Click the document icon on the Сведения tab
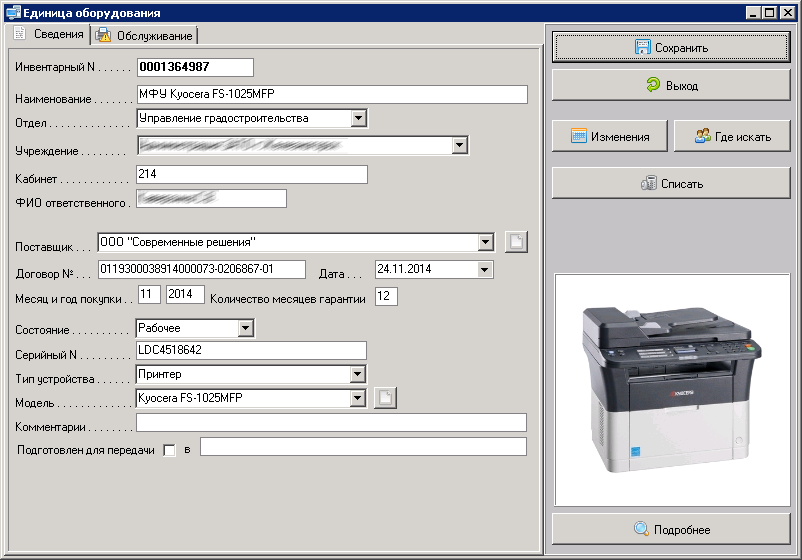Screen dimensions: 802x560 click(19, 33)
